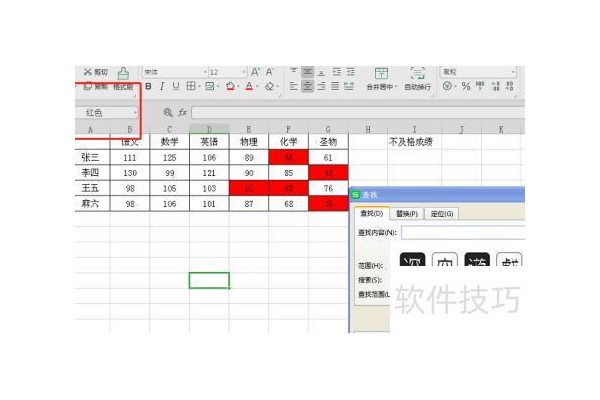Screen dimensions: 600x400
Task: Click the currency format icon
Action: (x=447, y=86)
